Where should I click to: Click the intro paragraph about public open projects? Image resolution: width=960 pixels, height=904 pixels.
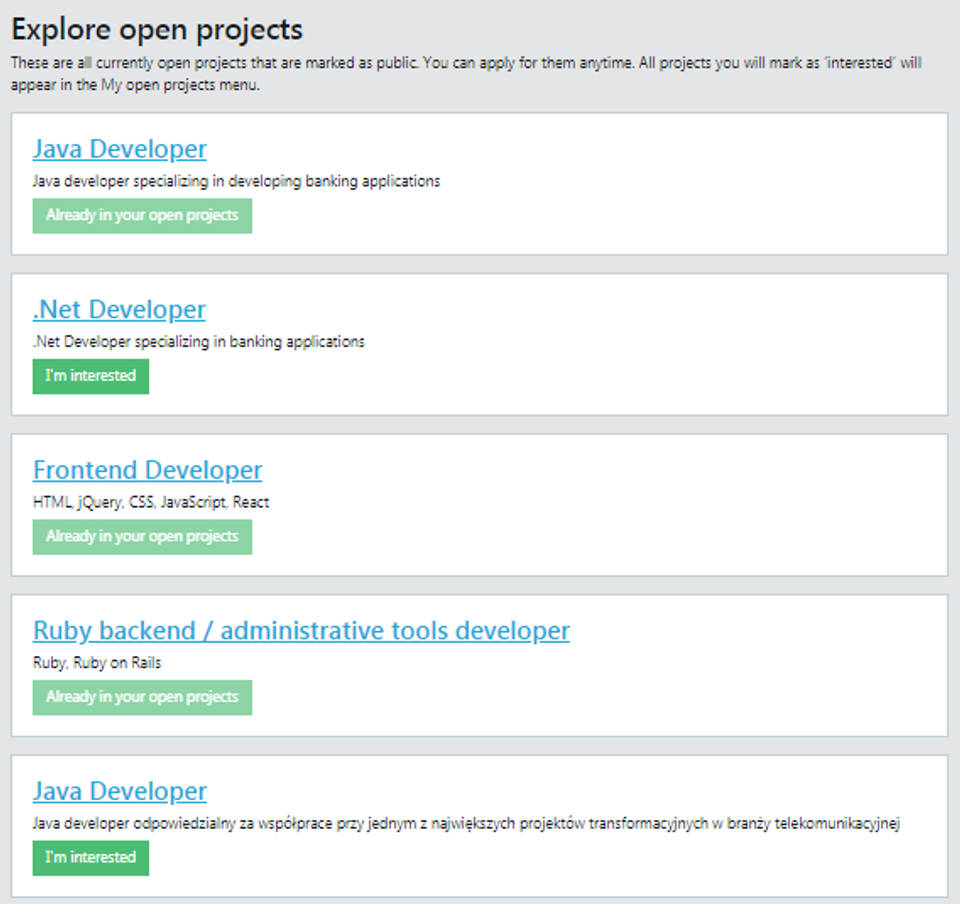click(x=466, y=74)
